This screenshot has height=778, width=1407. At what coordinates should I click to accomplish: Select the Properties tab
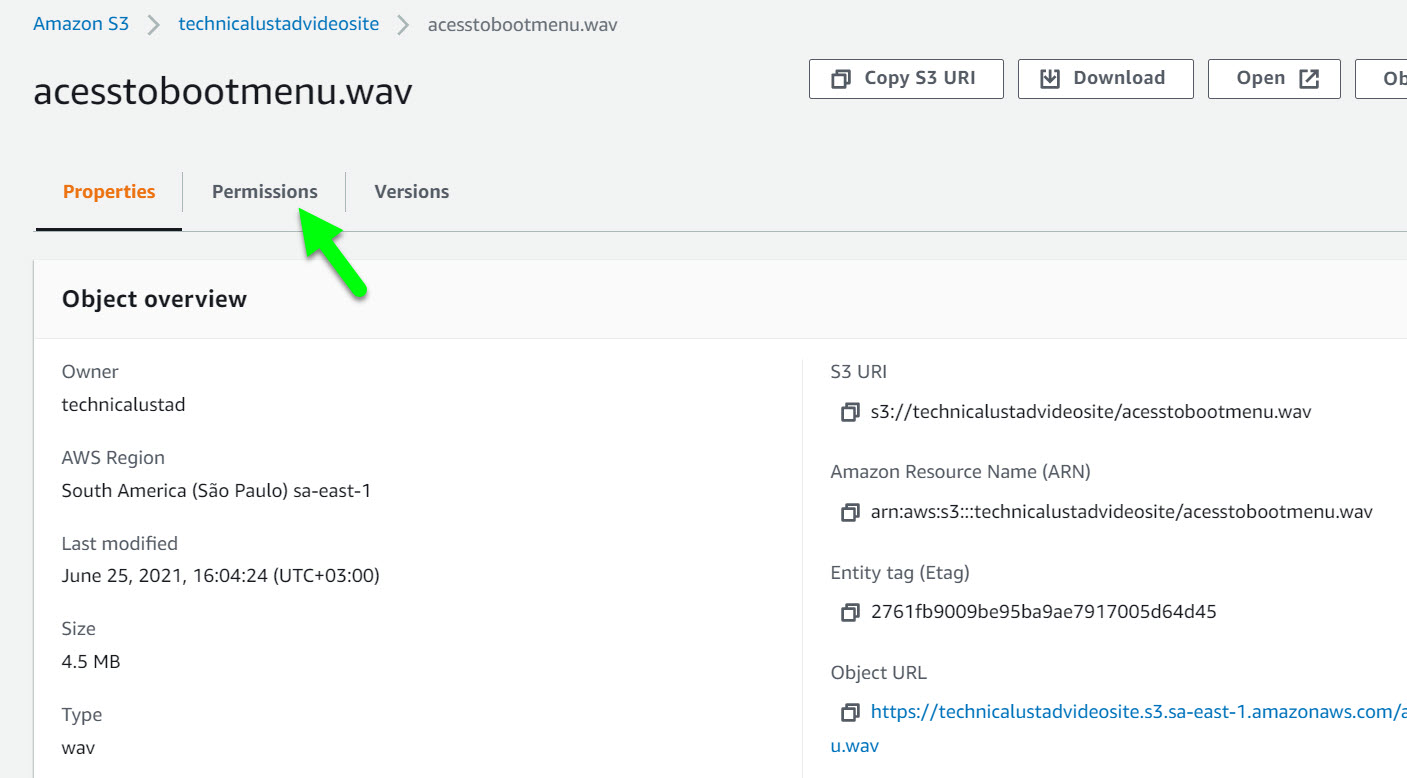(x=109, y=192)
